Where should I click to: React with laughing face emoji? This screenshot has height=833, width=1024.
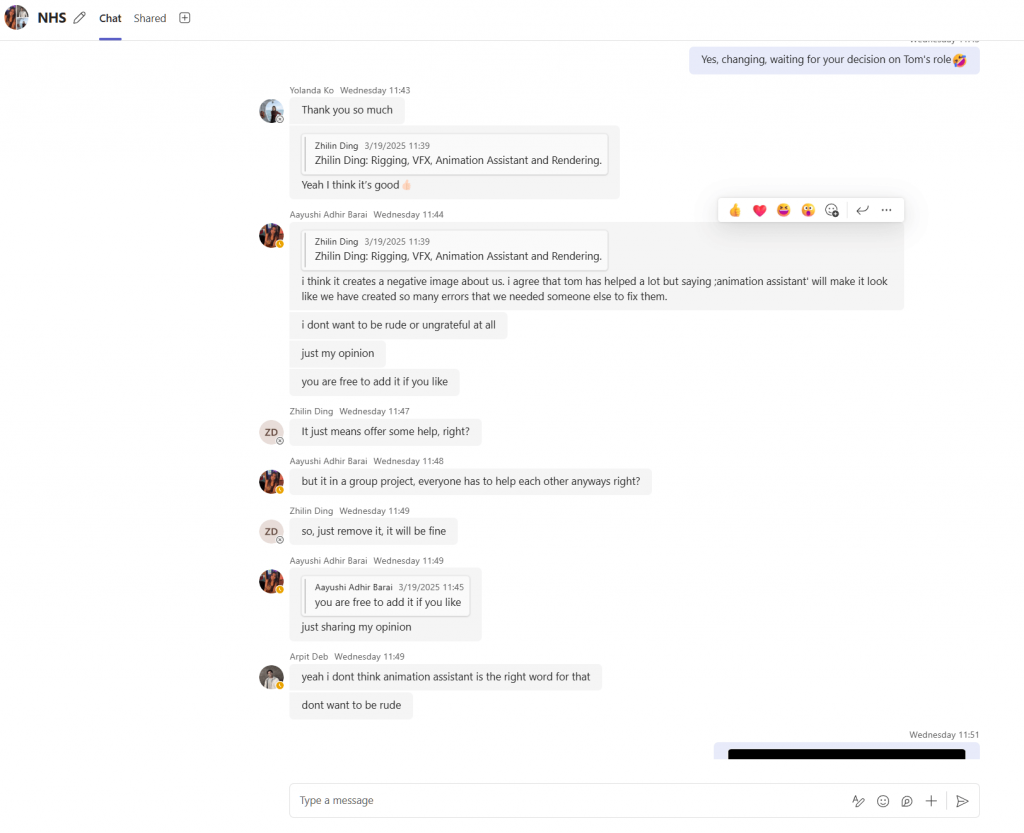(783, 210)
